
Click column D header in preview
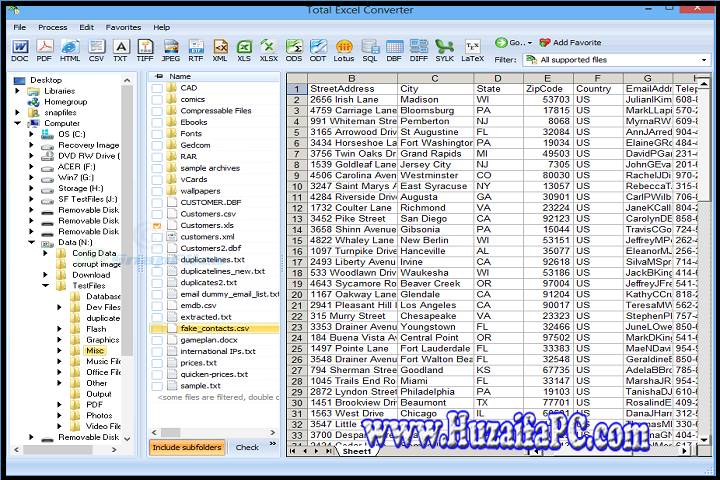pos(498,78)
